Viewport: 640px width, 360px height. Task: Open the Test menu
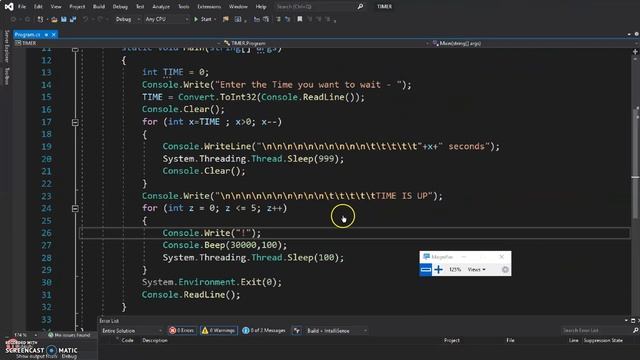(140, 7)
